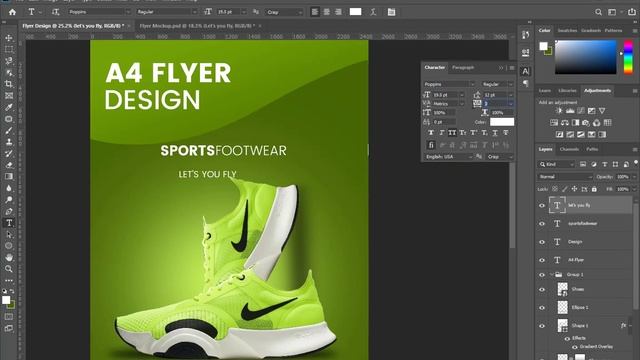Viewport: 640px width, 360px height.
Task: Click center align text in options bar
Action: [327, 12]
